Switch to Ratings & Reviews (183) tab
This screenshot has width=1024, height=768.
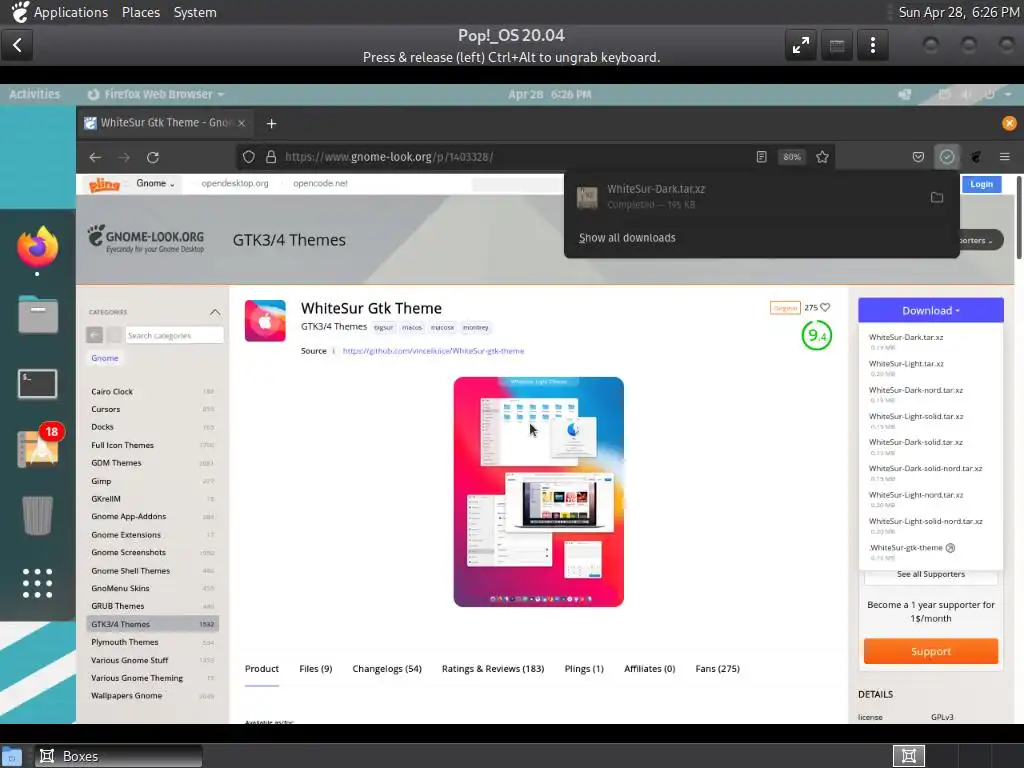click(x=492, y=669)
